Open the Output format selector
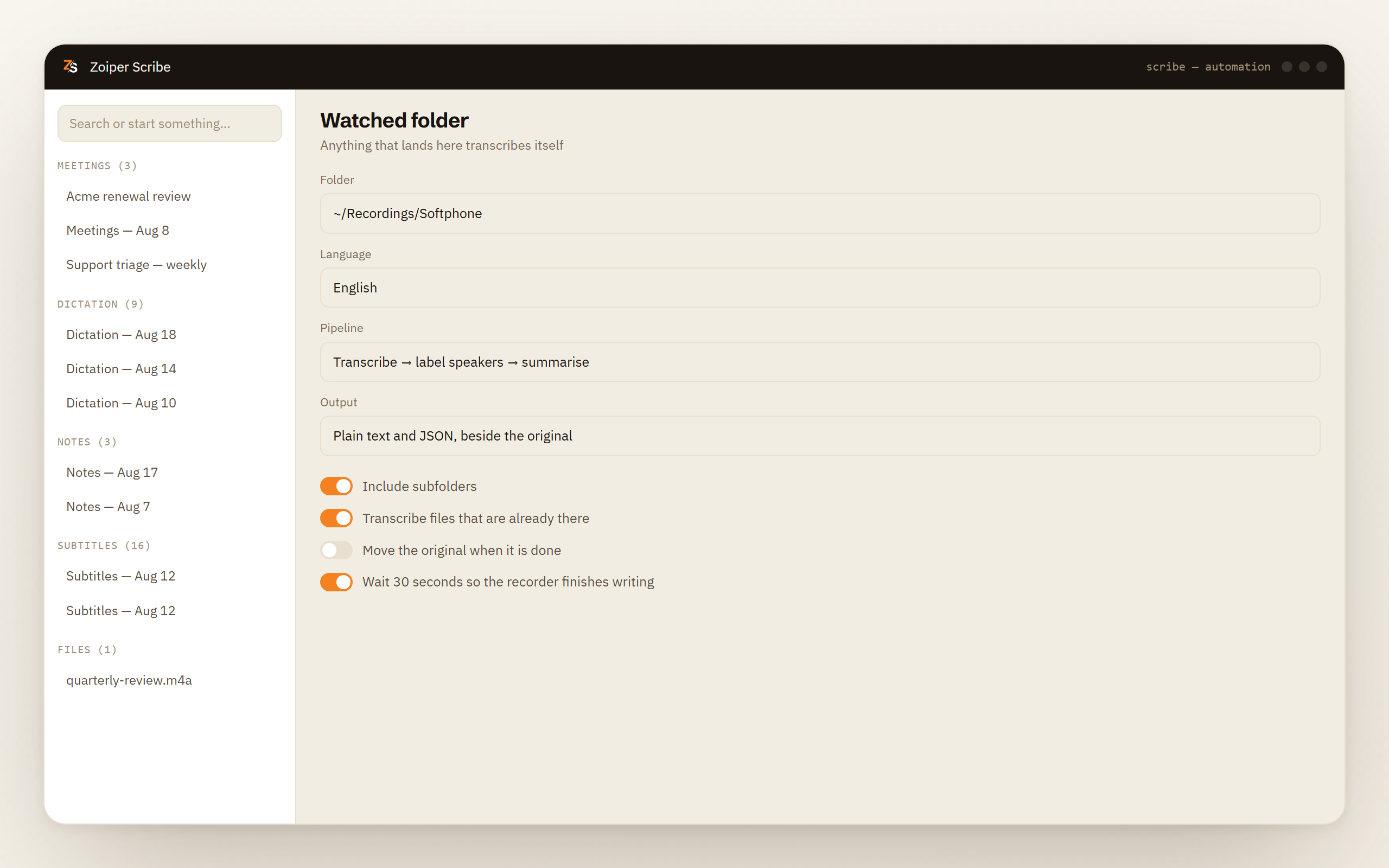 820,436
